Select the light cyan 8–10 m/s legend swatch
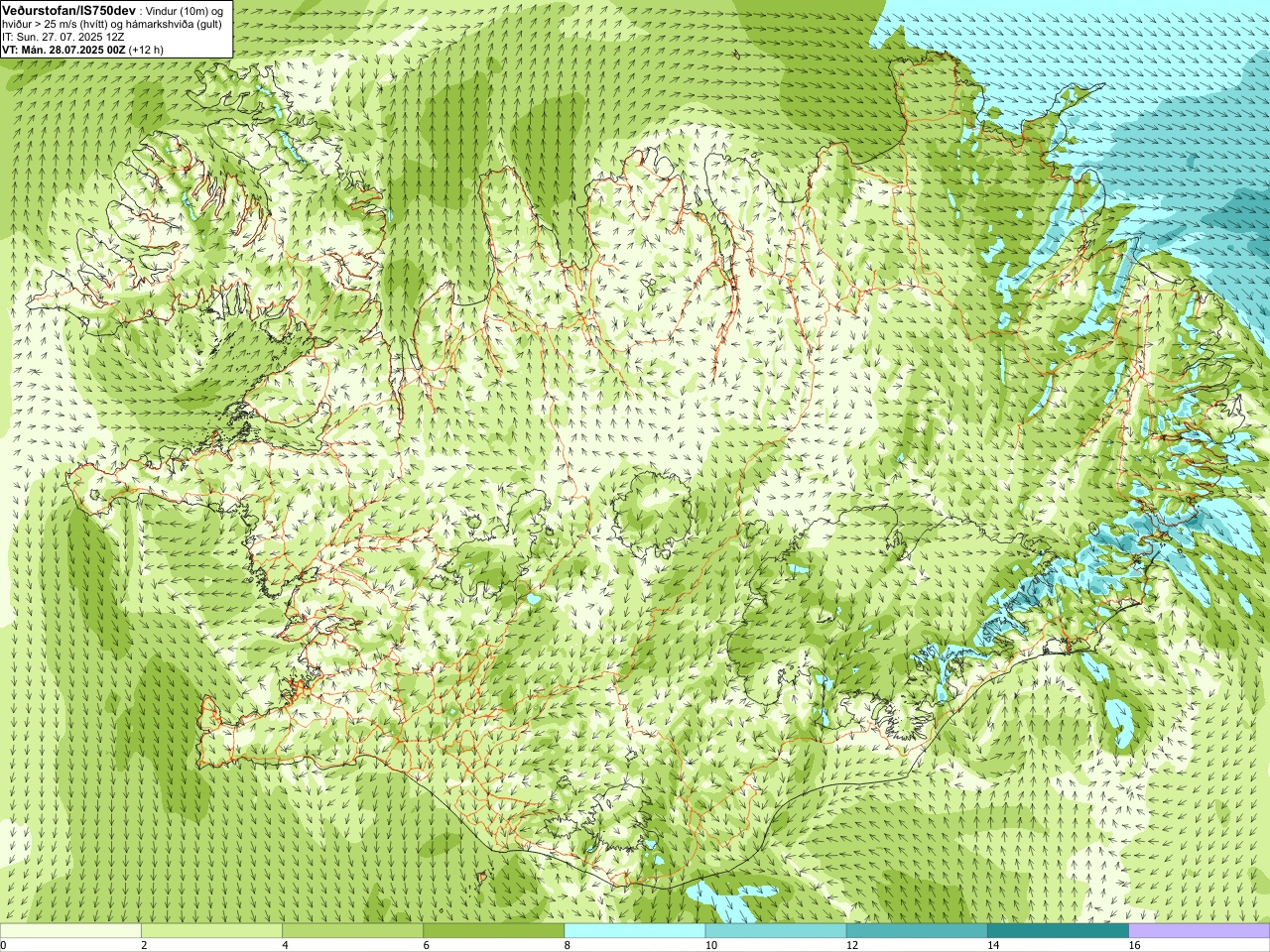Screen dimensions: 1270x952 635,931
